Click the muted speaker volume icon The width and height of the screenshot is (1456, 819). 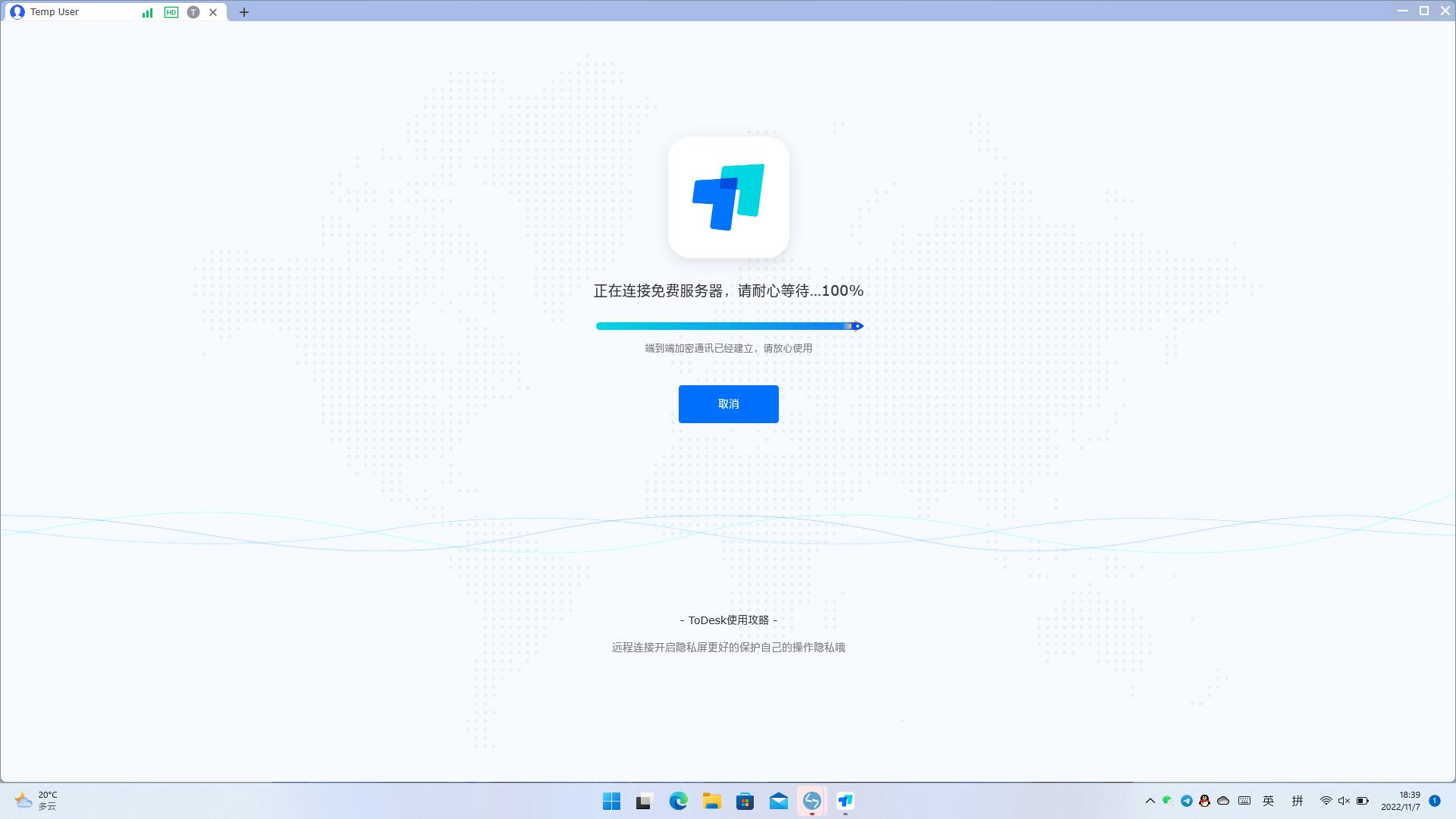(1344, 801)
